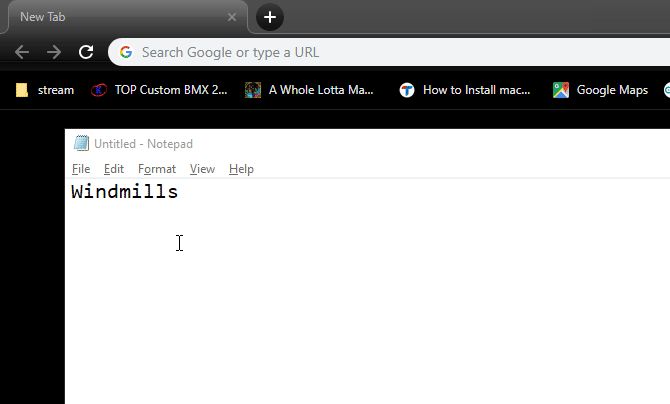Viewport: 670px width, 404px height.
Task: Click the How to Install mac... bookmark
Action: pos(465,90)
